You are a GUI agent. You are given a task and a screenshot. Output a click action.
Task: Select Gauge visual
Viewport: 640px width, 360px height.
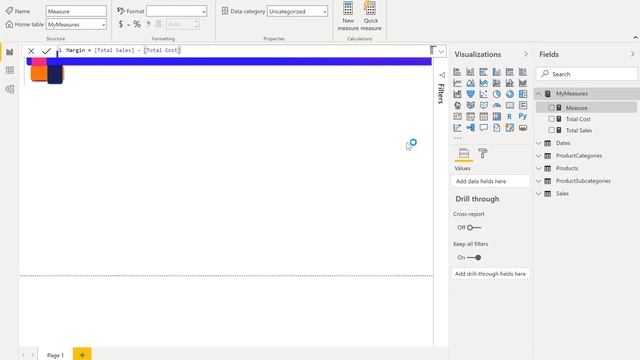(x=496, y=105)
